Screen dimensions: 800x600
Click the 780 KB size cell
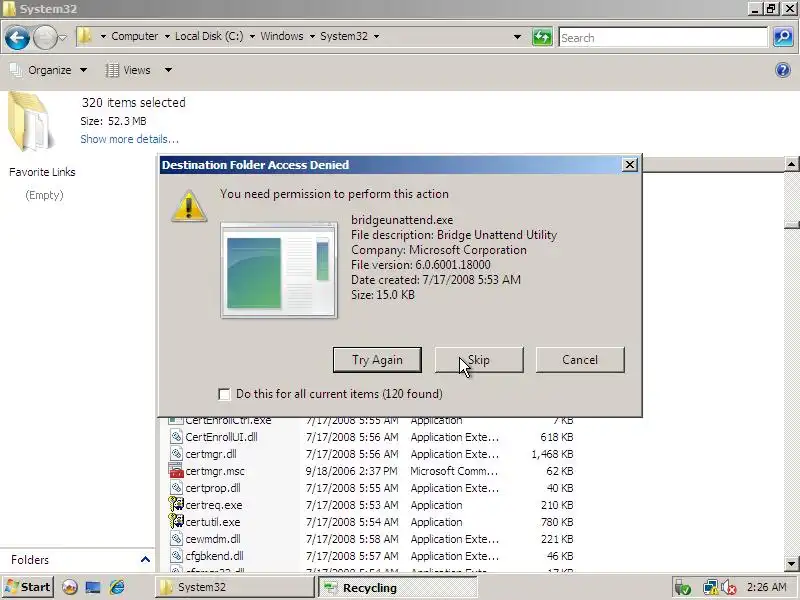(x=557, y=522)
